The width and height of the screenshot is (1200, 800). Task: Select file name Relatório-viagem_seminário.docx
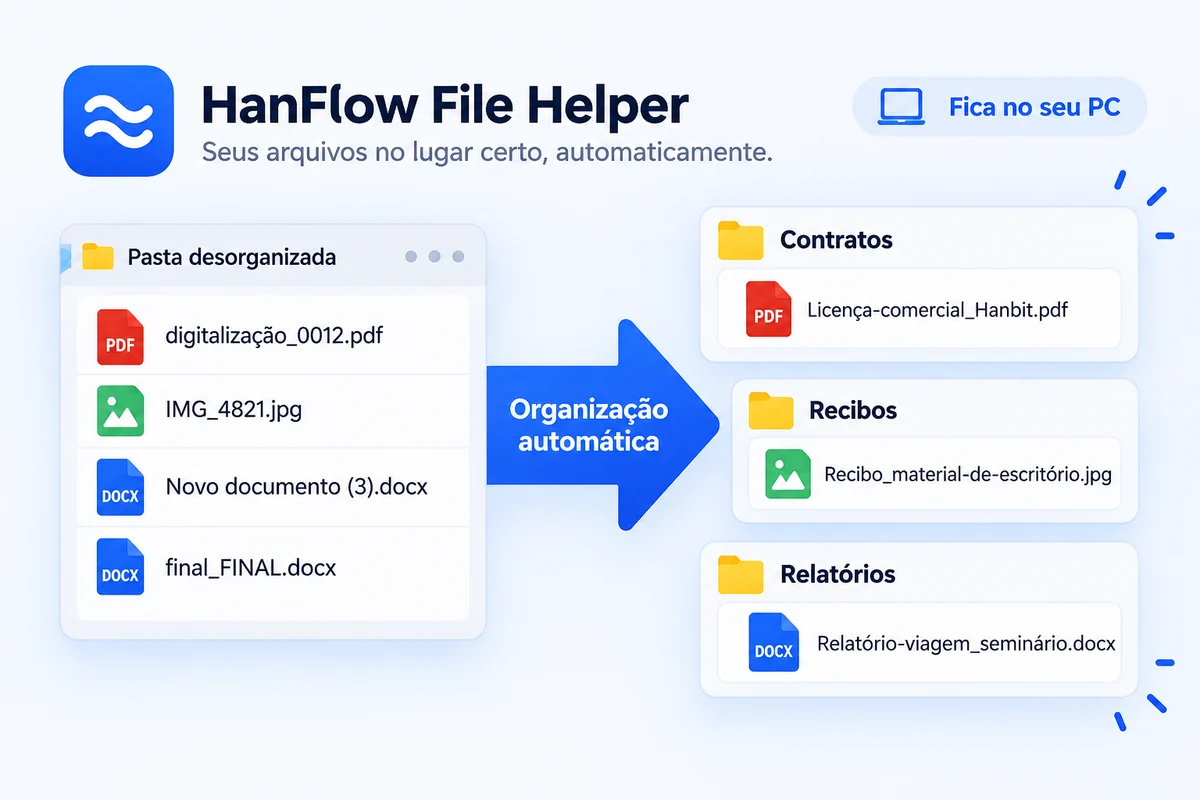click(x=966, y=643)
